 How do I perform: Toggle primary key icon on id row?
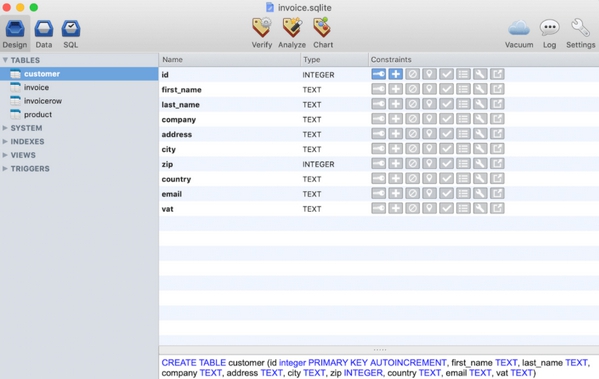tap(379, 74)
